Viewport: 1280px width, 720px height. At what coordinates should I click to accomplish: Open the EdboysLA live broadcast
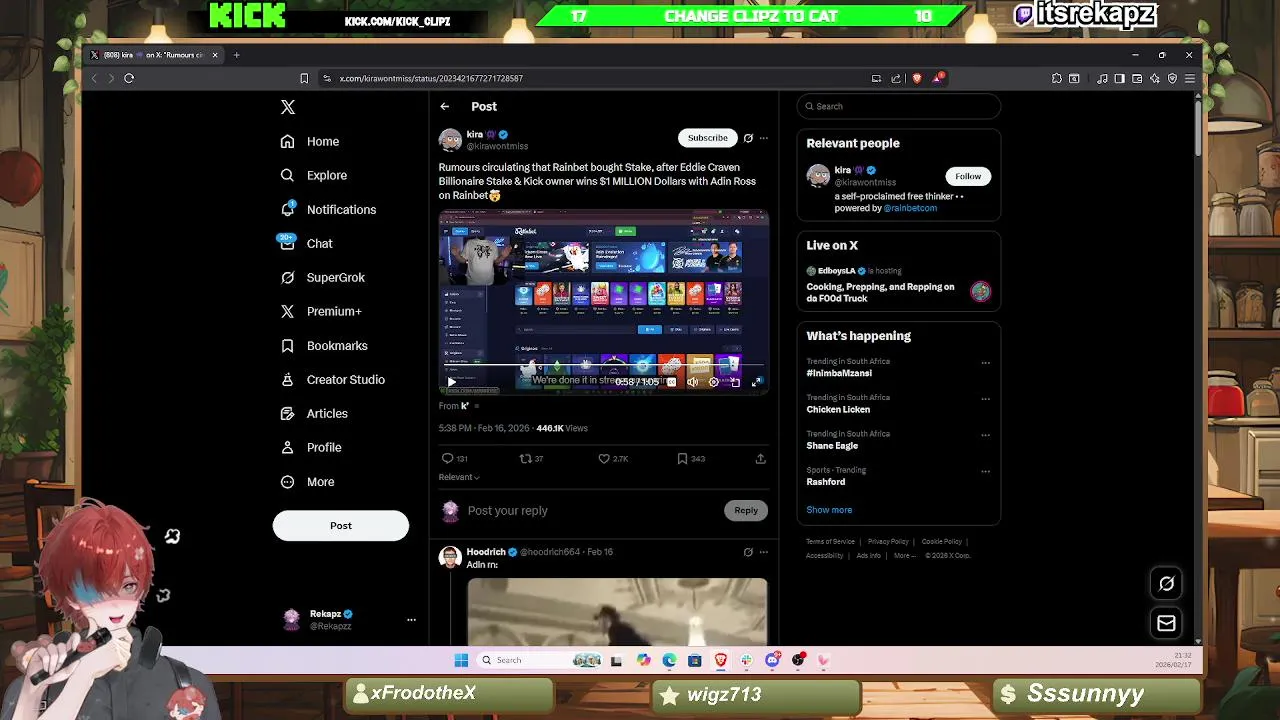pyautogui.click(x=898, y=285)
